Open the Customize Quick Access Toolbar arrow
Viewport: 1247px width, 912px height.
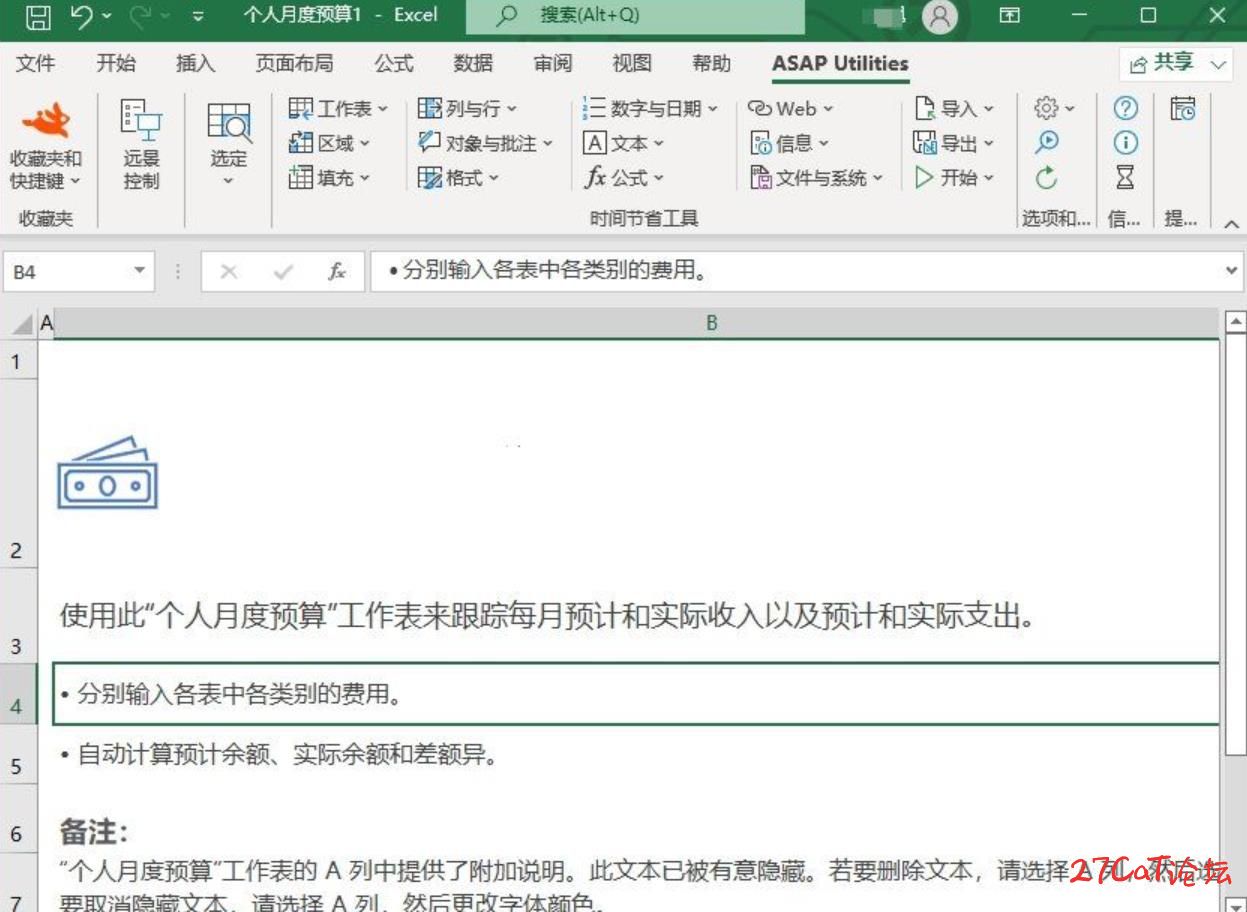pyautogui.click(x=197, y=17)
